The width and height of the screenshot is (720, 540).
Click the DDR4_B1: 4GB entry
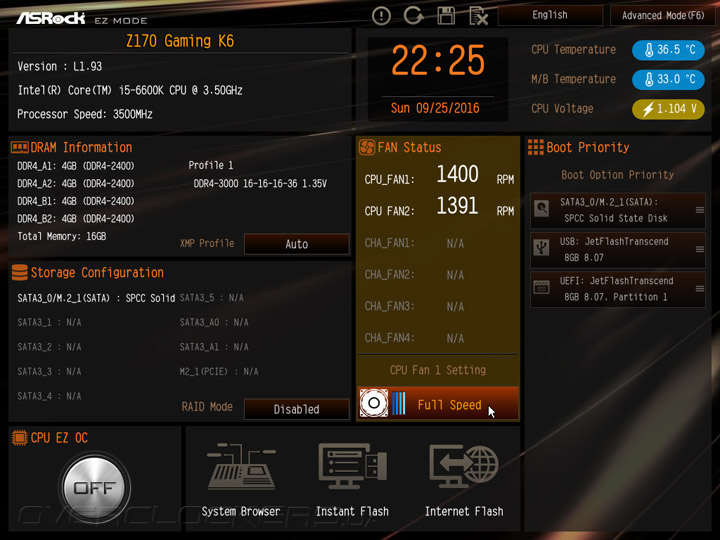[76, 201]
